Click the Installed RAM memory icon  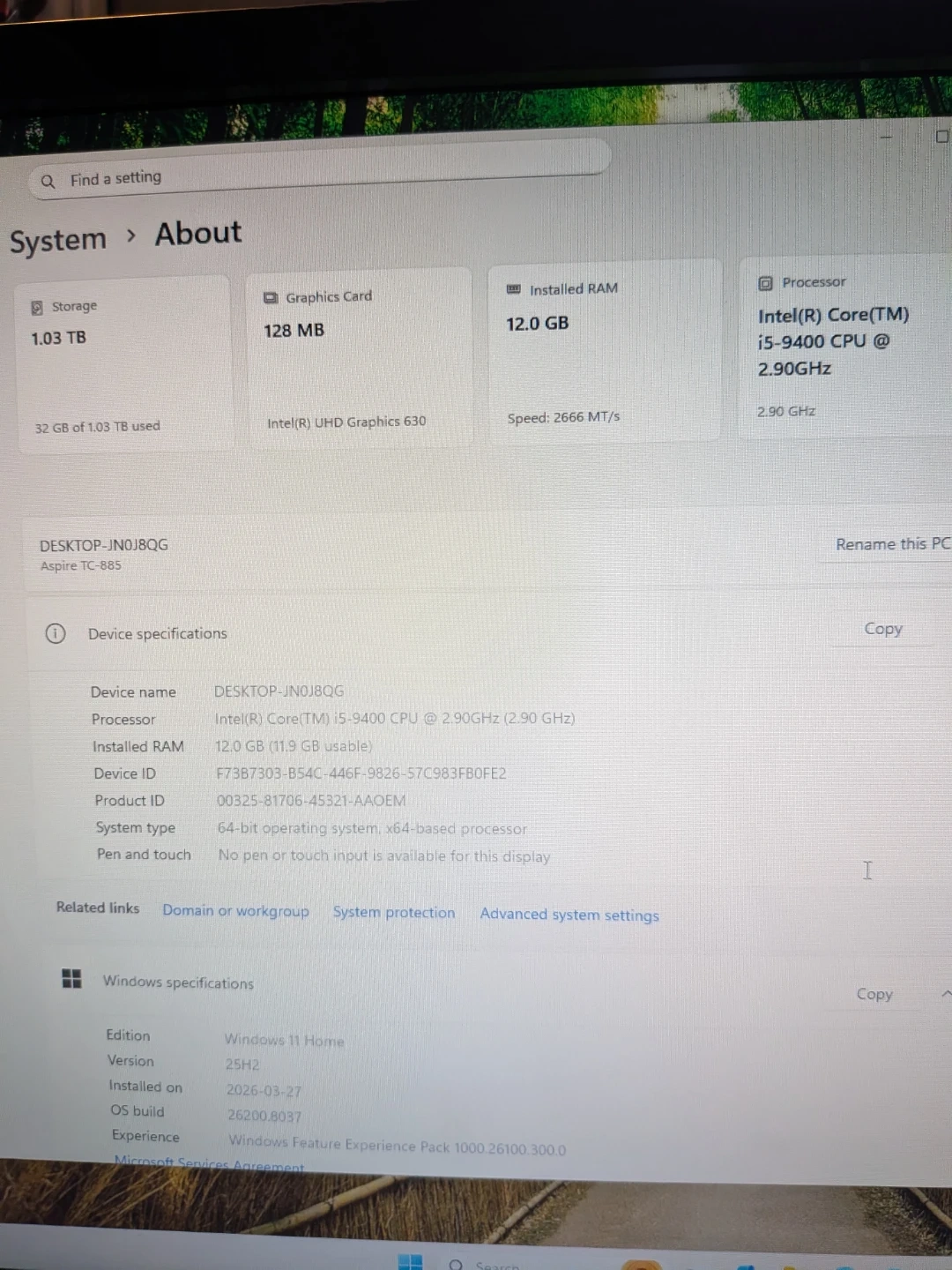click(514, 289)
